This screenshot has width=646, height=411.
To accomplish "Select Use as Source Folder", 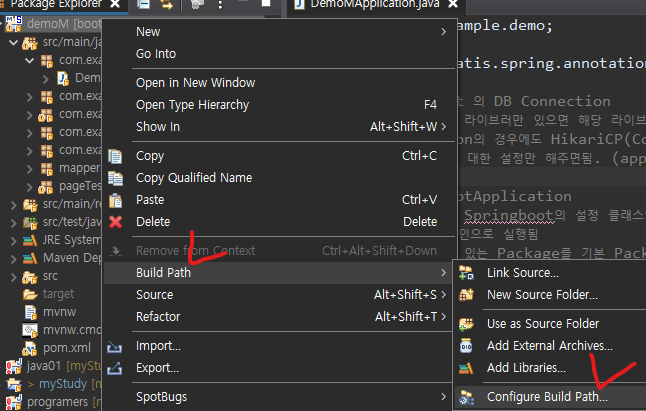I will (550, 324).
